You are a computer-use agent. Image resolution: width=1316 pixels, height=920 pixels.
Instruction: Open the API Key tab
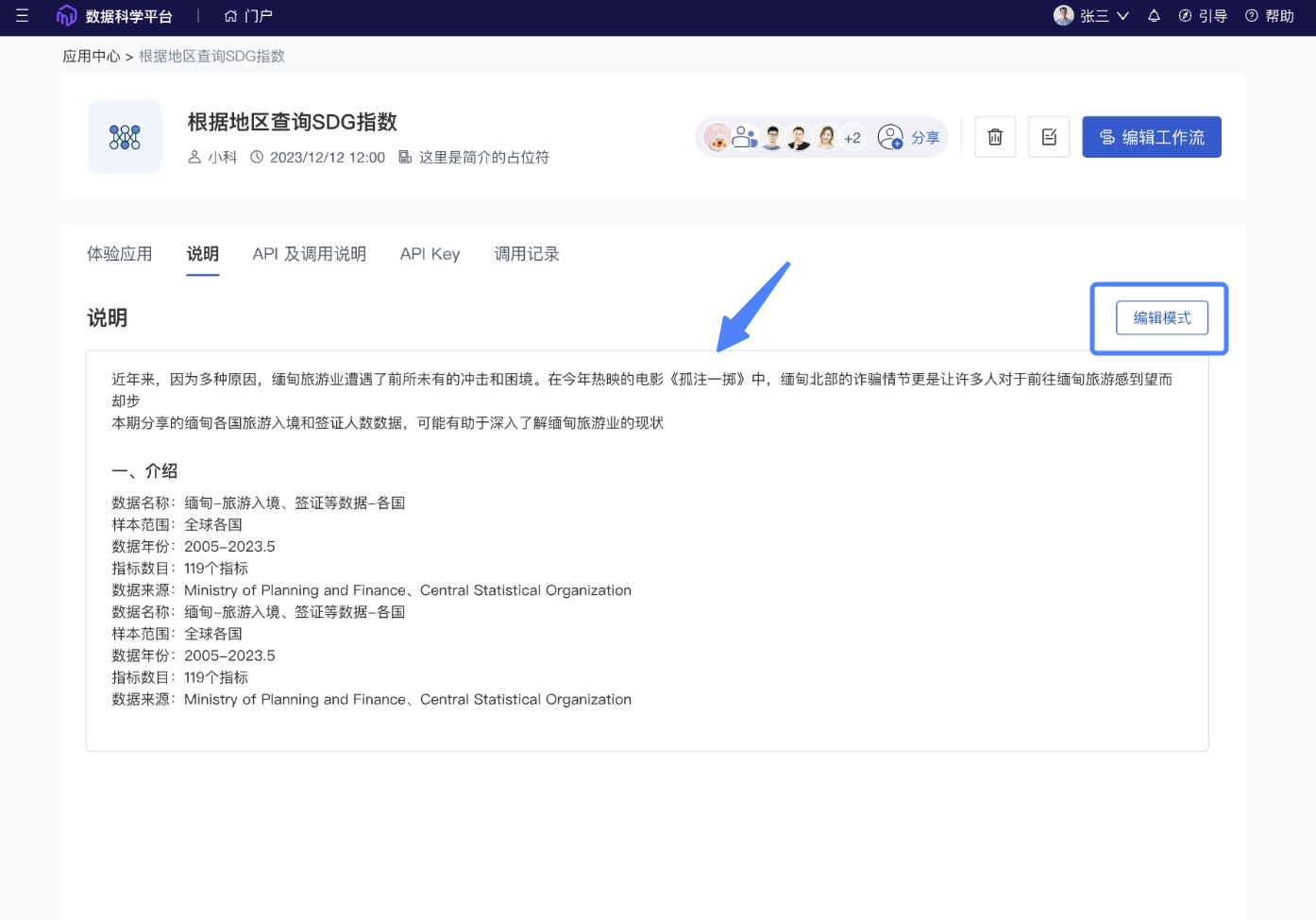[x=430, y=254]
